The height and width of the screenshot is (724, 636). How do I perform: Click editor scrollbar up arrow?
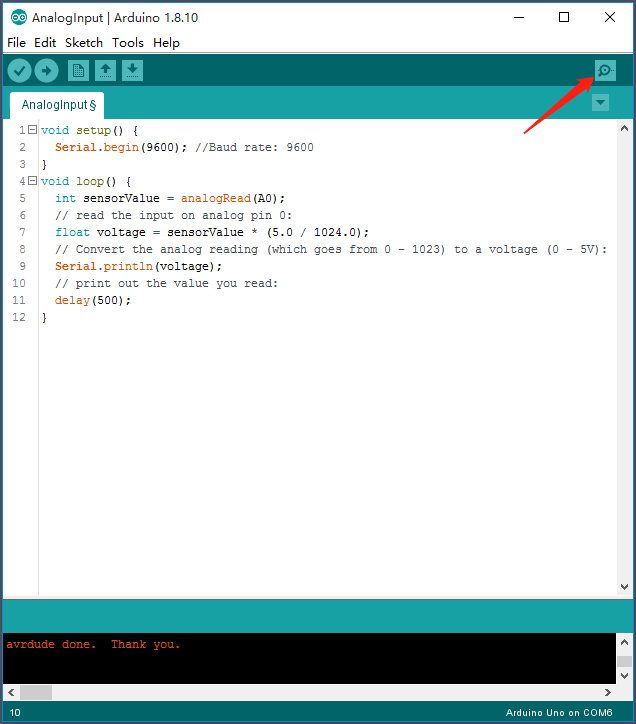tap(624, 128)
